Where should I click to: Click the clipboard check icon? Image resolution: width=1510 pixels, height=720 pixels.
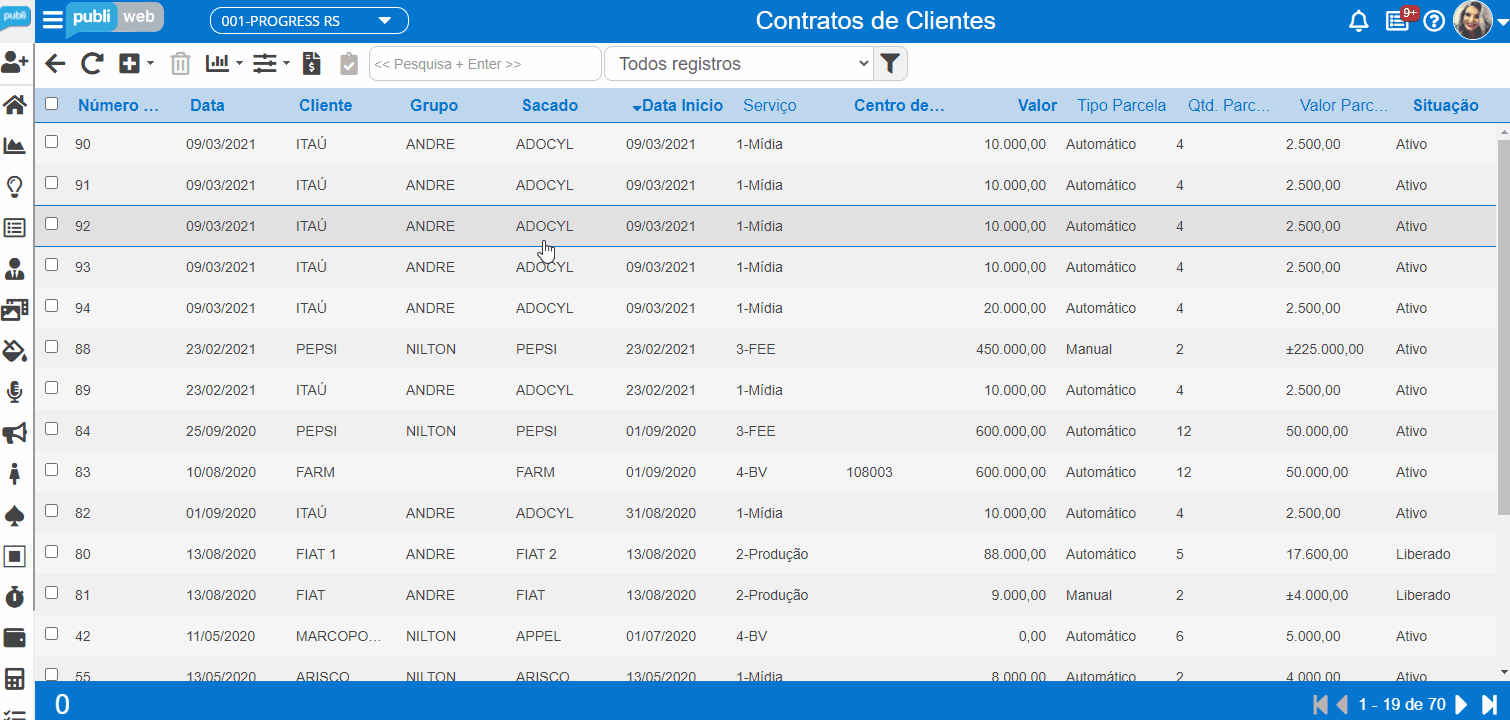(x=349, y=64)
